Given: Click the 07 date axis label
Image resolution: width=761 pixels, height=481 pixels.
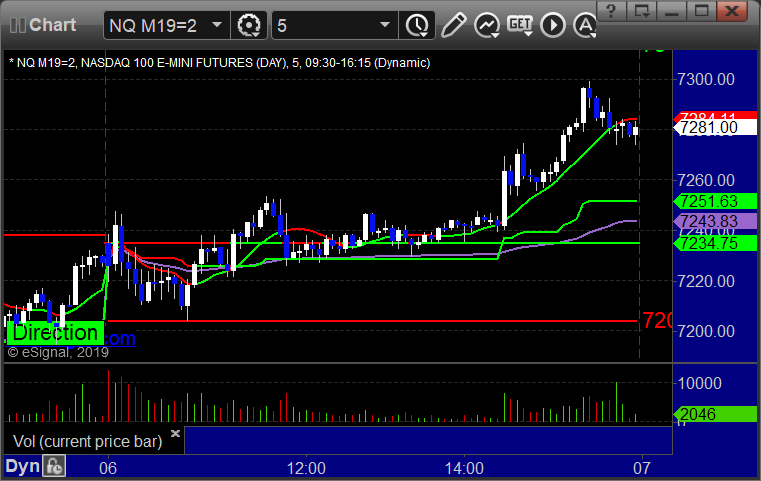Looking at the screenshot, I should coord(642,468).
